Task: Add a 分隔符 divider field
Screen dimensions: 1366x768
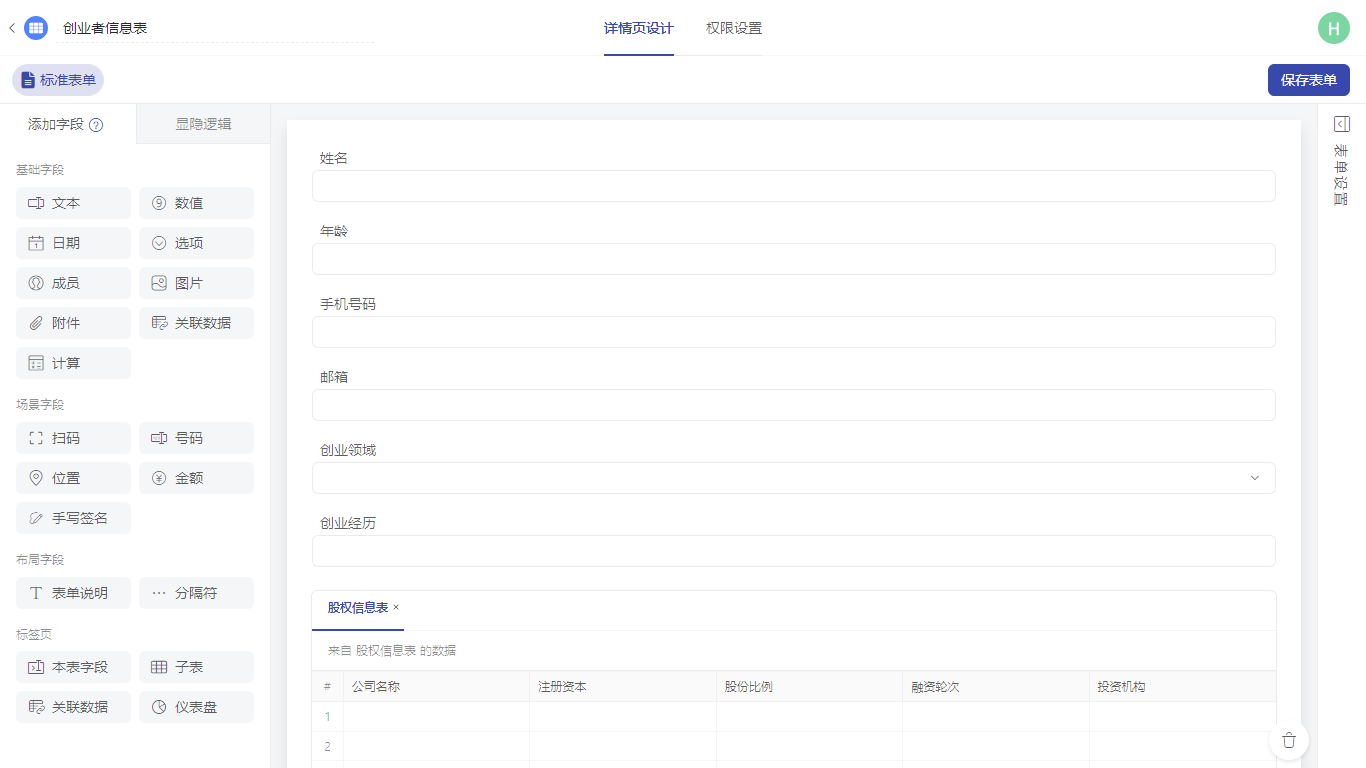Action: click(x=196, y=593)
